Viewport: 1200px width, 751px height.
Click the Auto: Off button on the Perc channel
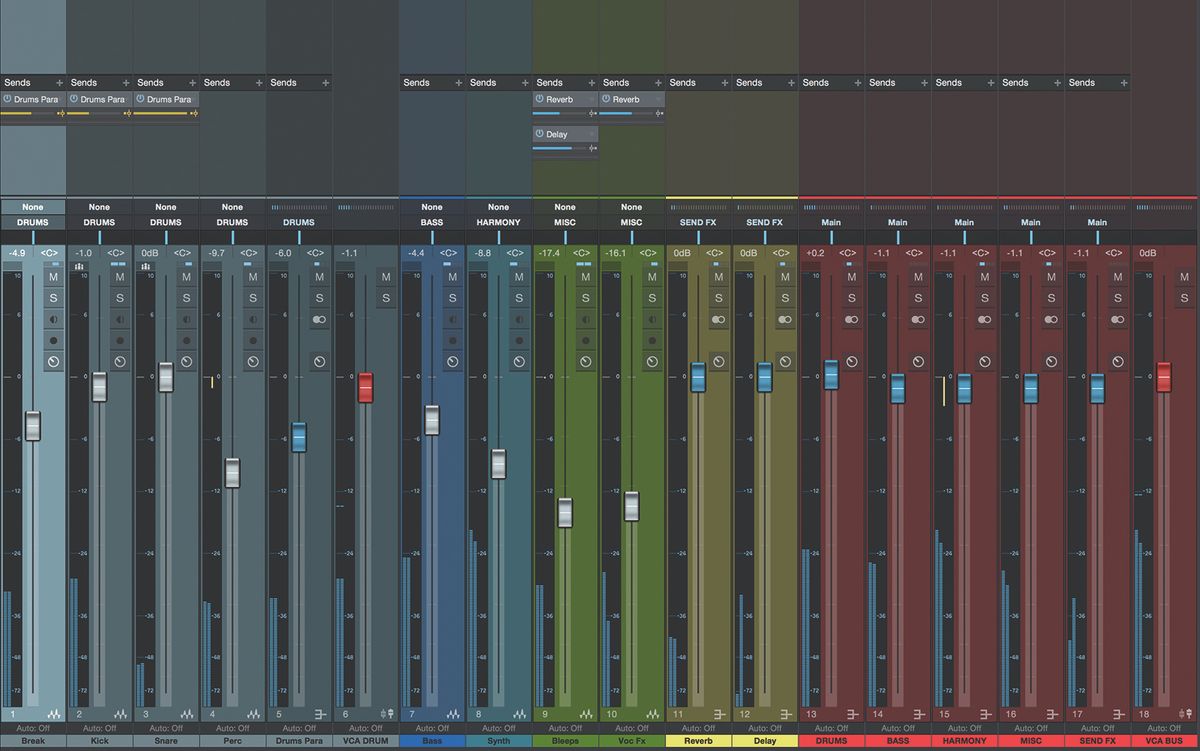(232, 727)
